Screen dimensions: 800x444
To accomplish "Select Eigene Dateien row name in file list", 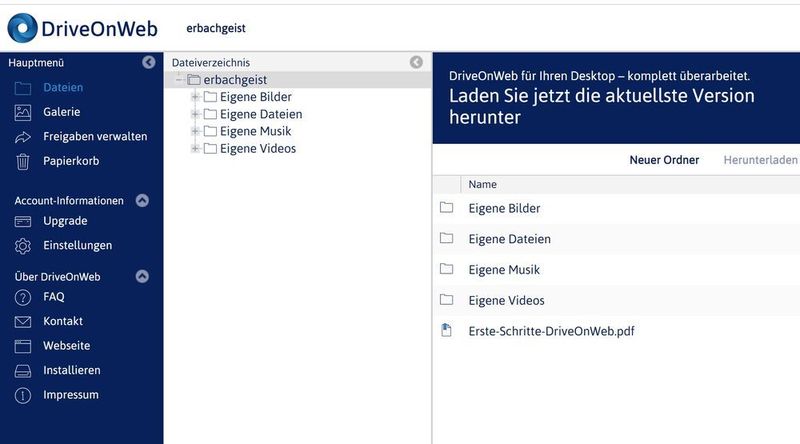I will pyautogui.click(x=510, y=239).
